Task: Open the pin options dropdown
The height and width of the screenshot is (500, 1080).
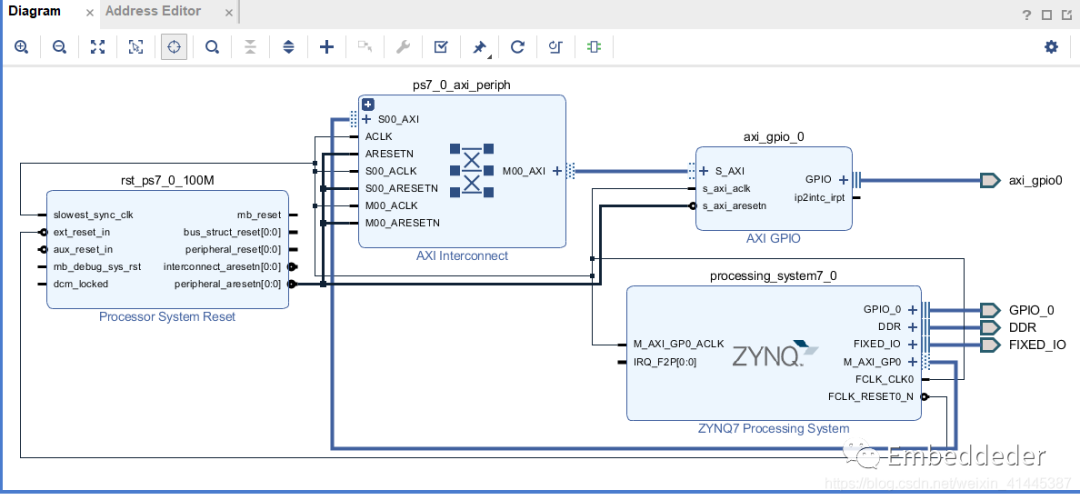Action: (480, 47)
